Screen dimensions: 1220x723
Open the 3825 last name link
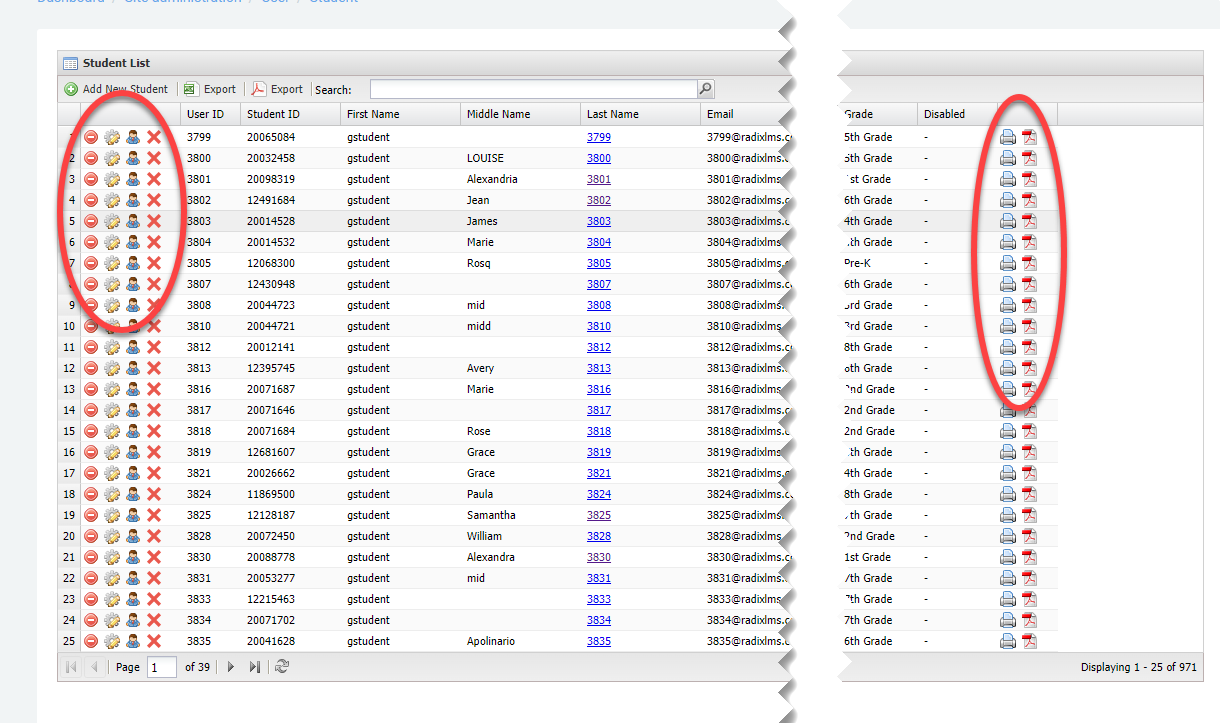(x=598, y=515)
